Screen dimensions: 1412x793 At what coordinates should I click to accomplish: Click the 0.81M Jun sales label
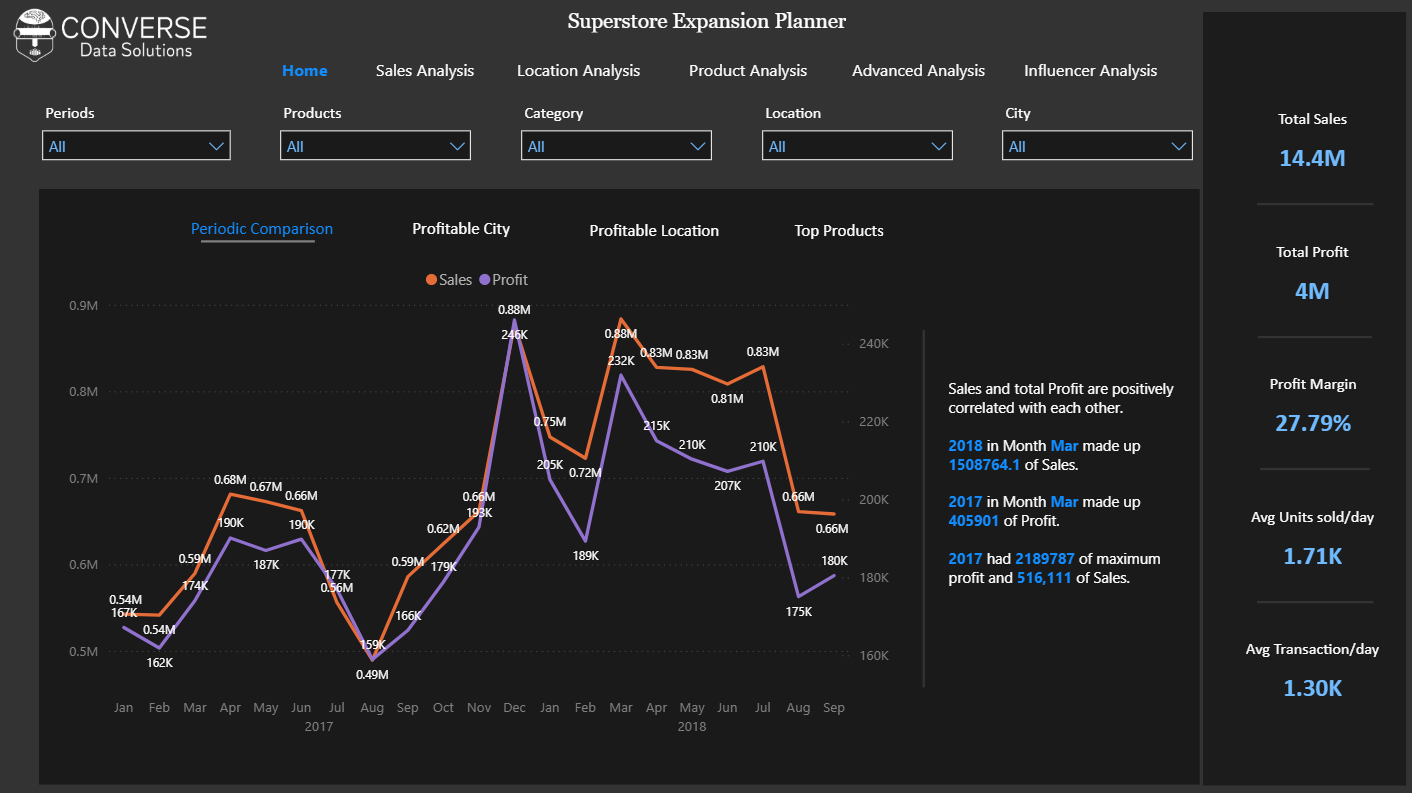728,399
